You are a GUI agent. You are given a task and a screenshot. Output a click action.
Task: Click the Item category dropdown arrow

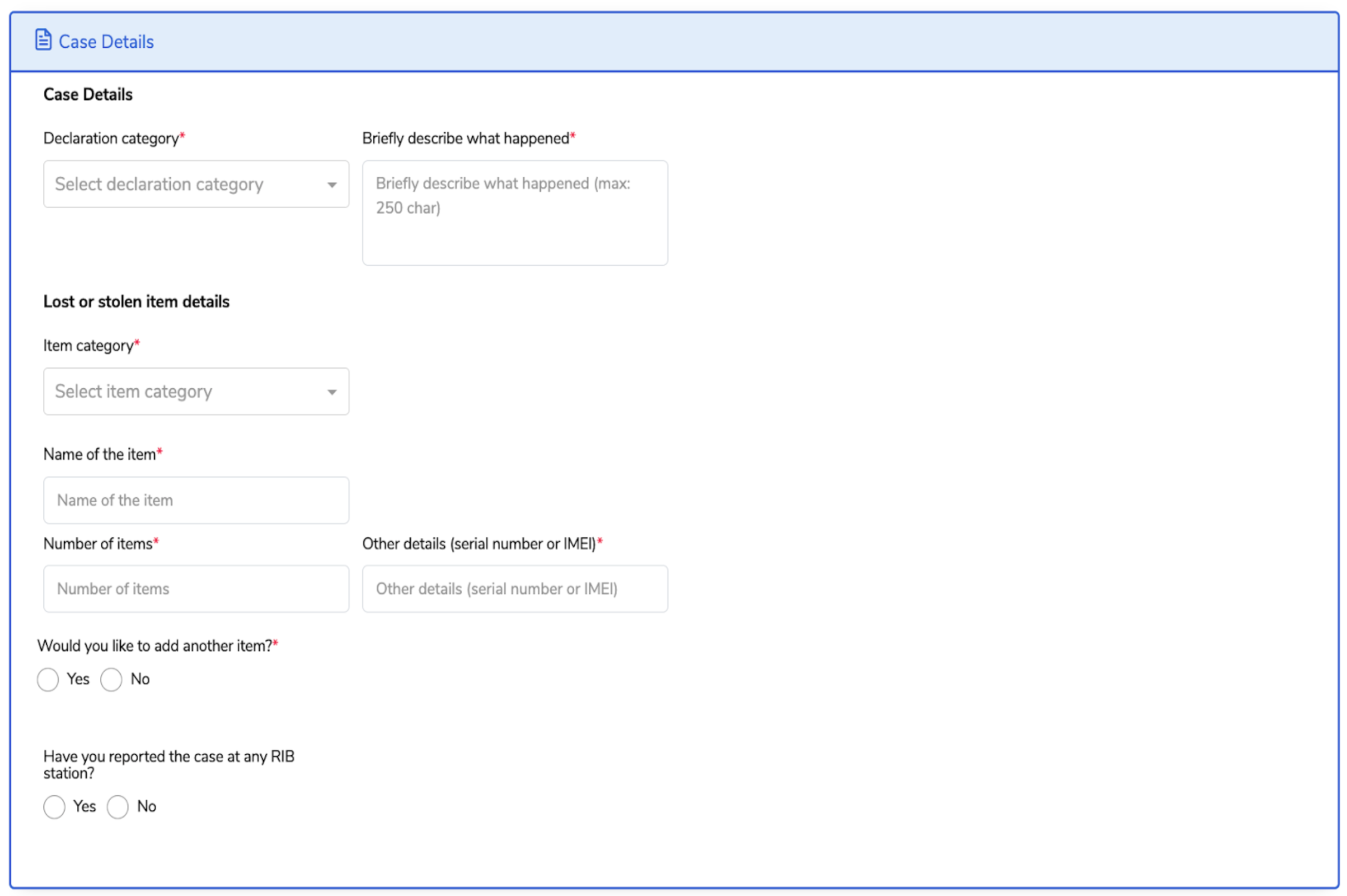tap(332, 392)
